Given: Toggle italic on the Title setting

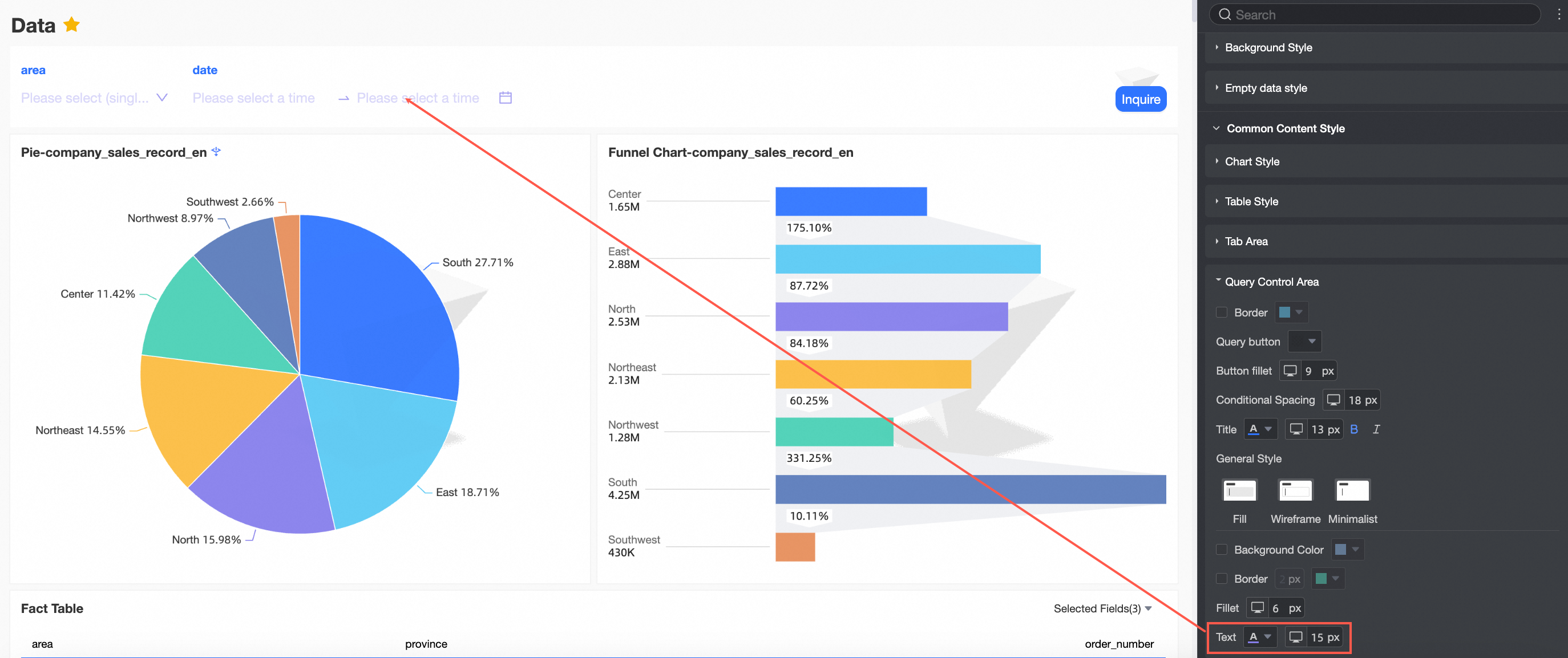Looking at the screenshot, I should [x=1376, y=429].
